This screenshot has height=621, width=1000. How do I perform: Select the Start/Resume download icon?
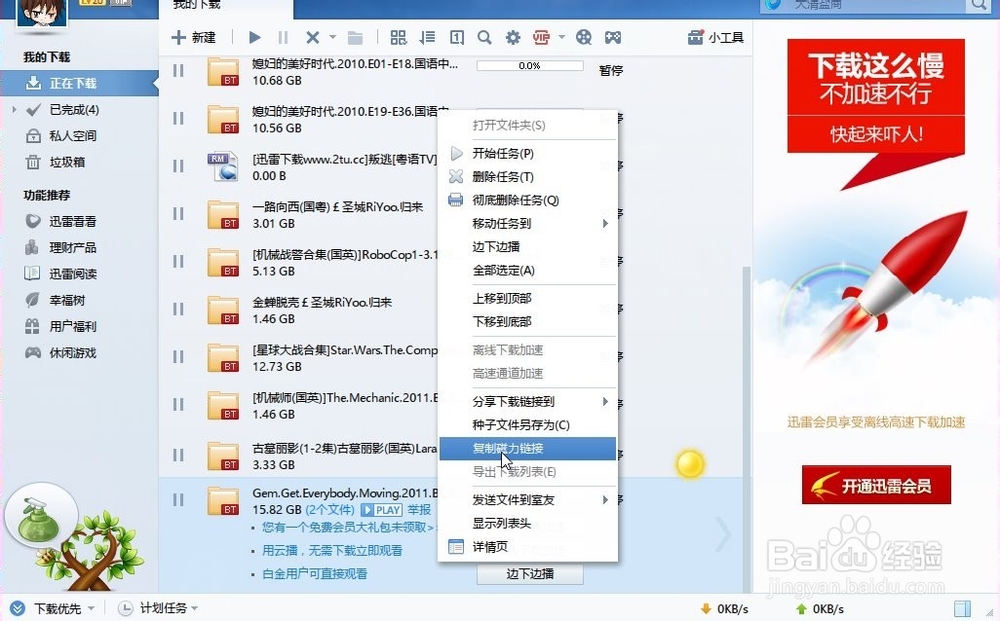point(254,37)
